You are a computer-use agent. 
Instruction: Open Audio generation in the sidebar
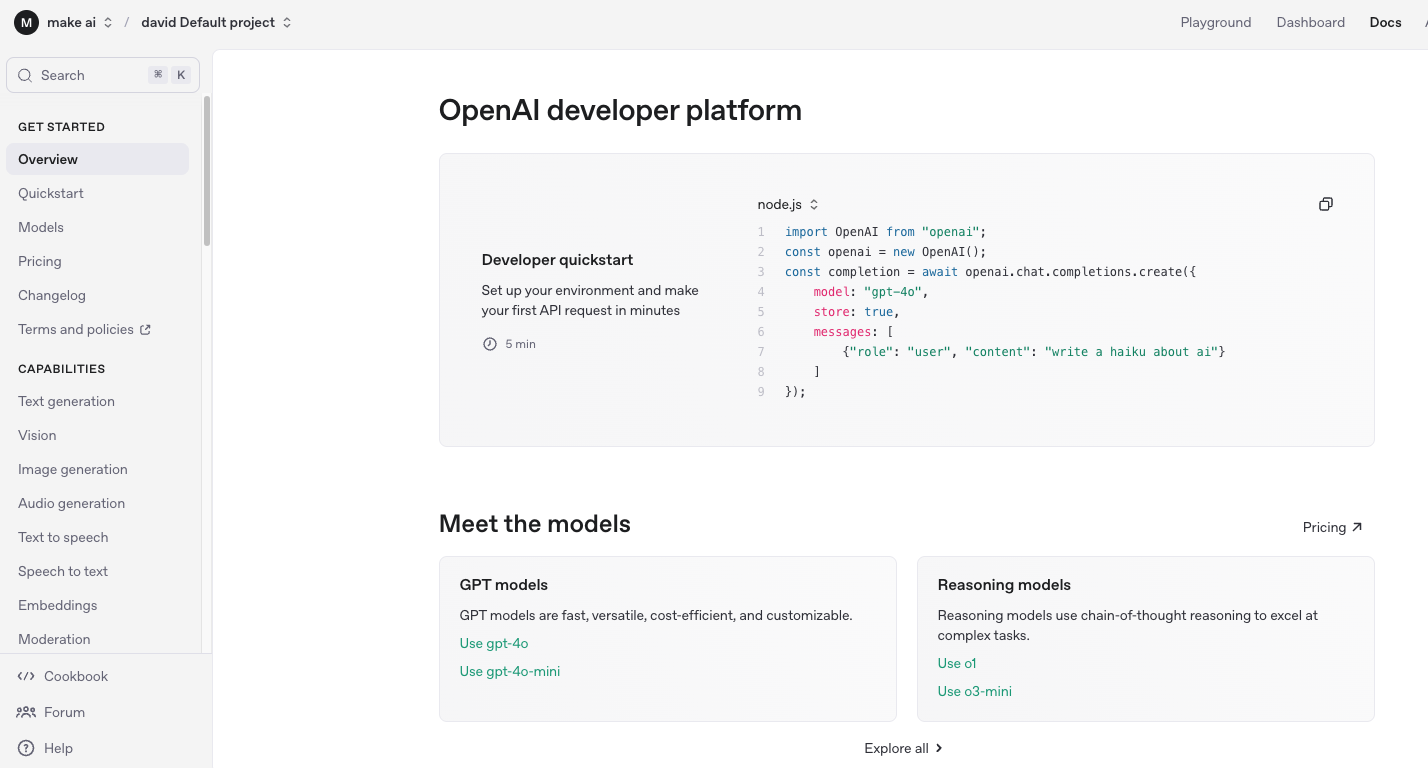click(72, 503)
